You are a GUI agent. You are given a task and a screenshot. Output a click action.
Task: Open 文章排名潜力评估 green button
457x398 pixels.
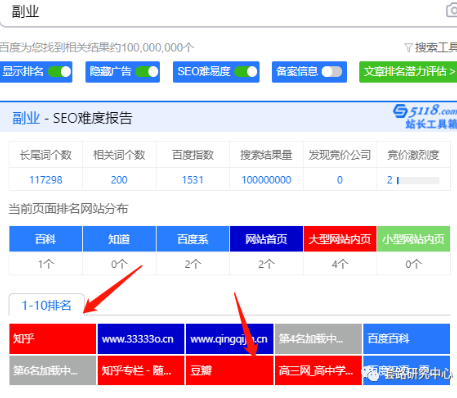408,72
